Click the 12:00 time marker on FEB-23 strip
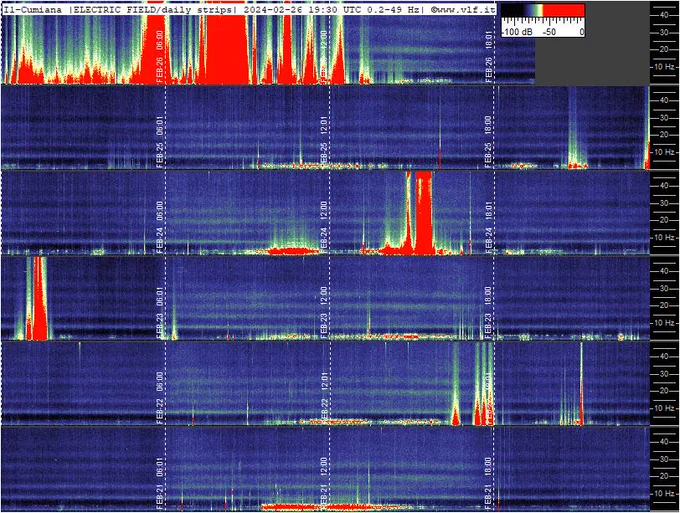The width and height of the screenshot is (680, 513). click(324, 294)
